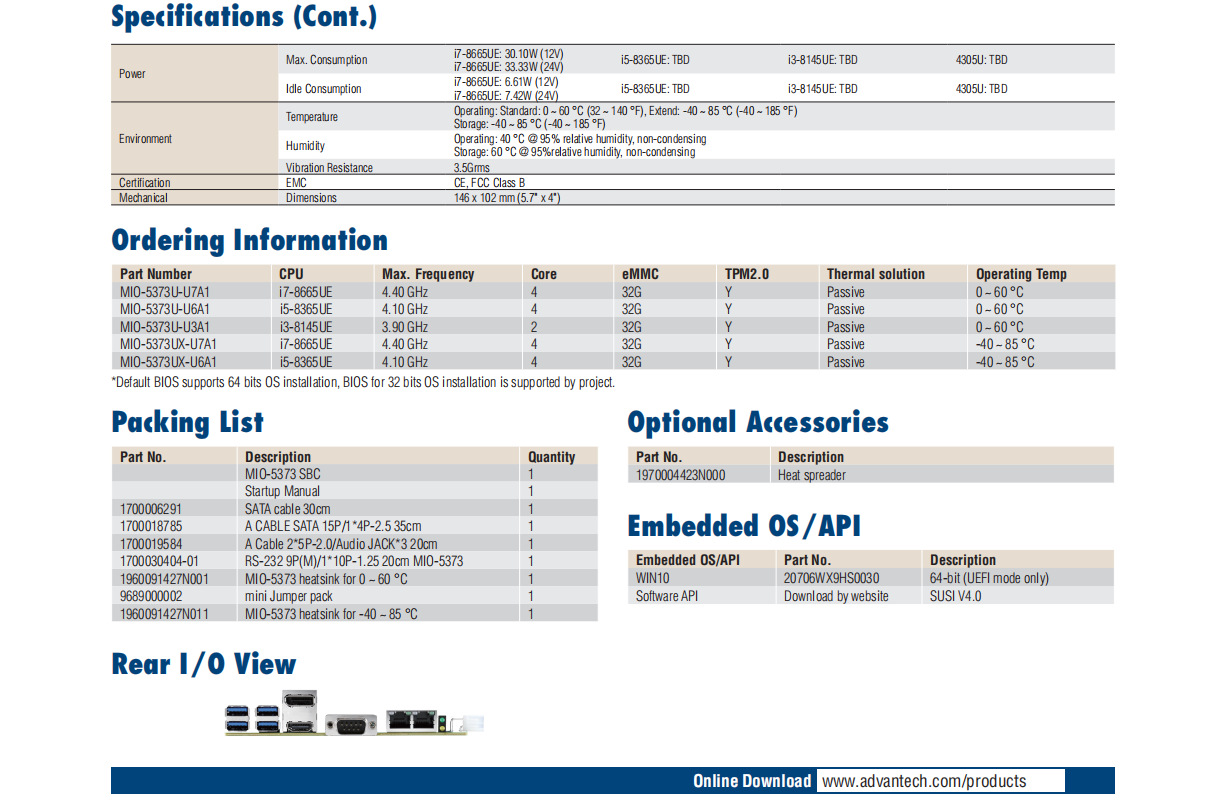This screenshot has width=1226, height=803.
Task: Select packing part number 9689000002
Action: pyautogui.click(x=151, y=596)
